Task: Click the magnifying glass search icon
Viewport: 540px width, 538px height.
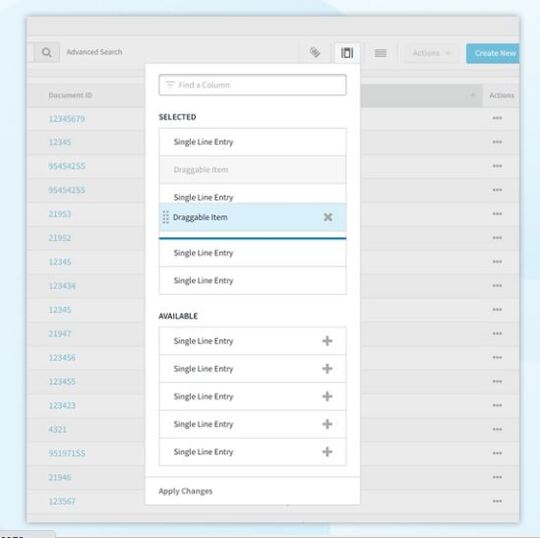Action: [x=47, y=53]
